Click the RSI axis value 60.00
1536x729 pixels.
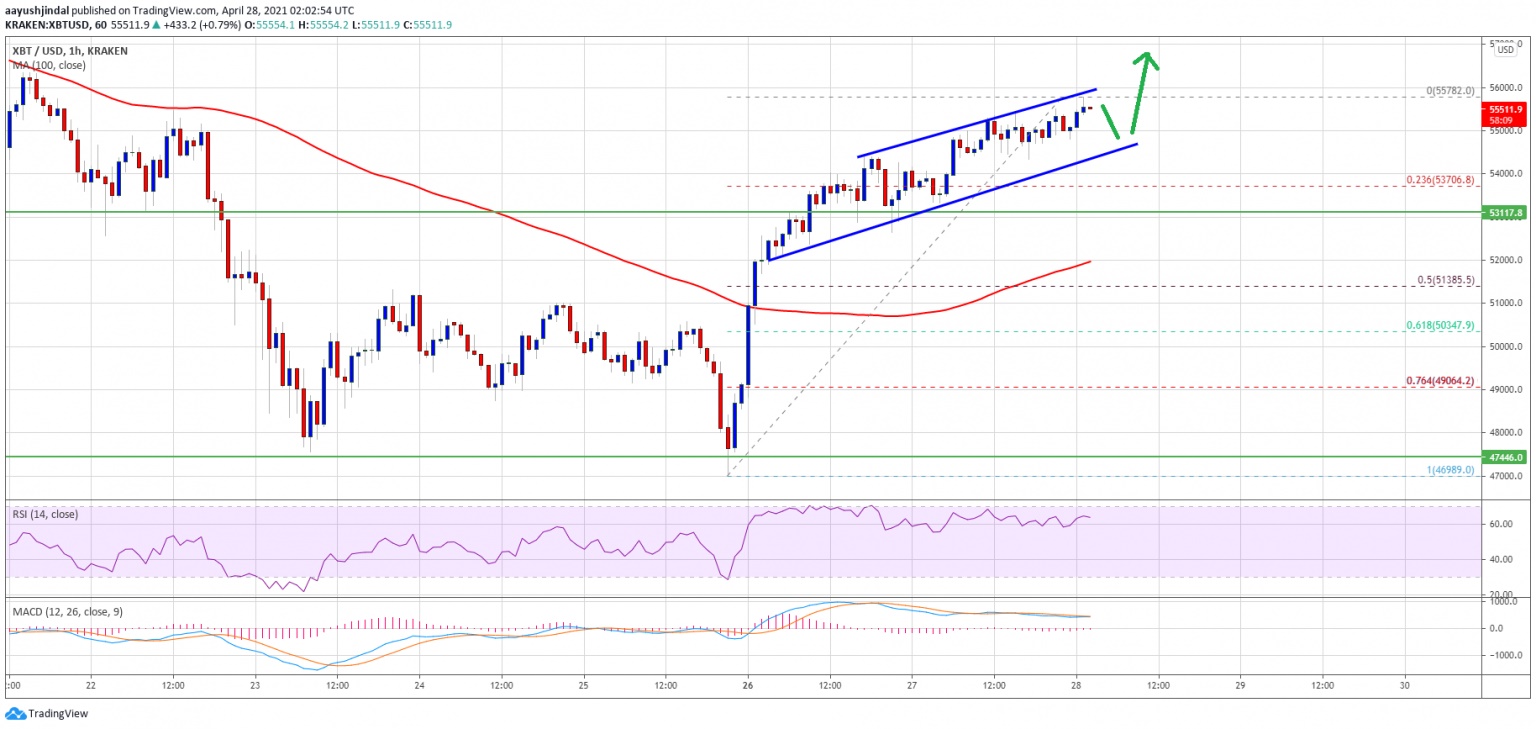(1500, 523)
